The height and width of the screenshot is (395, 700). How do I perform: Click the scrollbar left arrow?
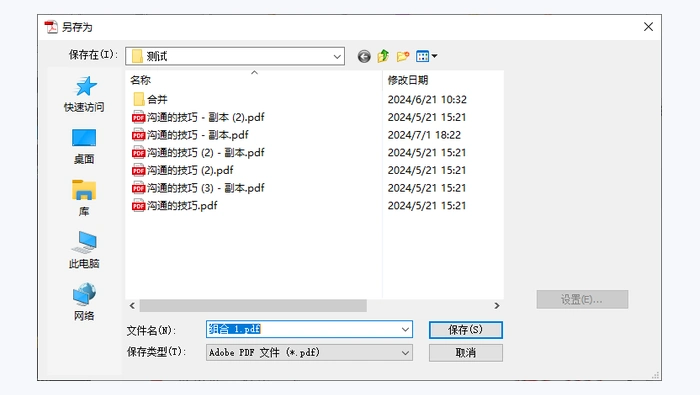pyautogui.click(x=132, y=306)
